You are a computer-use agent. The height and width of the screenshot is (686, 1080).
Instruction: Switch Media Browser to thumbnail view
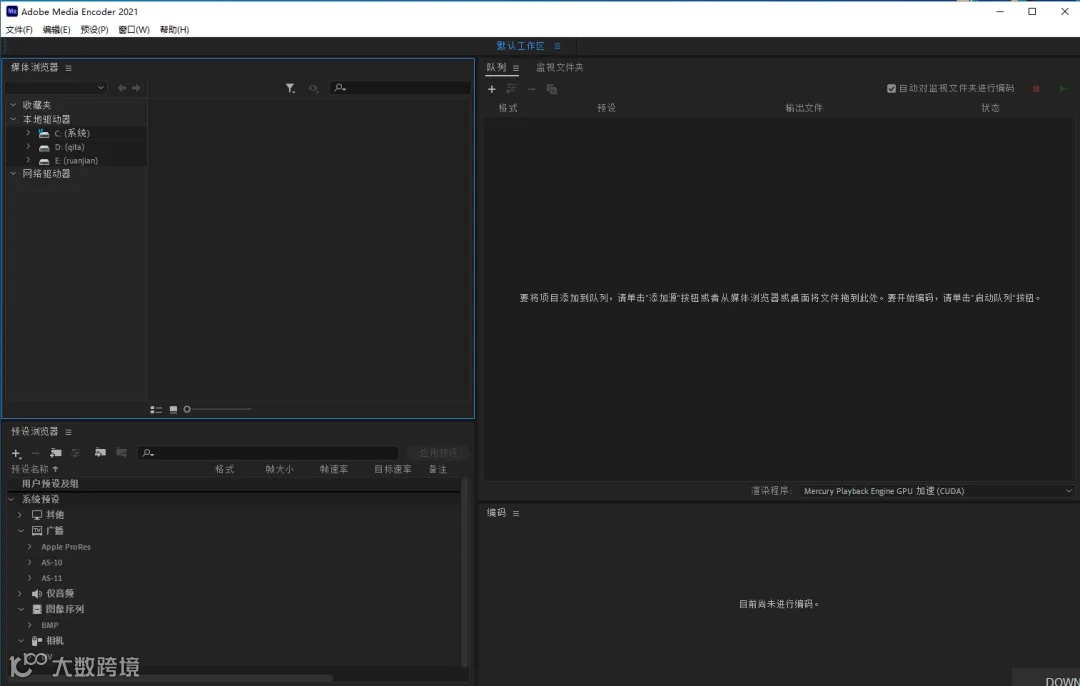[x=174, y=409]
